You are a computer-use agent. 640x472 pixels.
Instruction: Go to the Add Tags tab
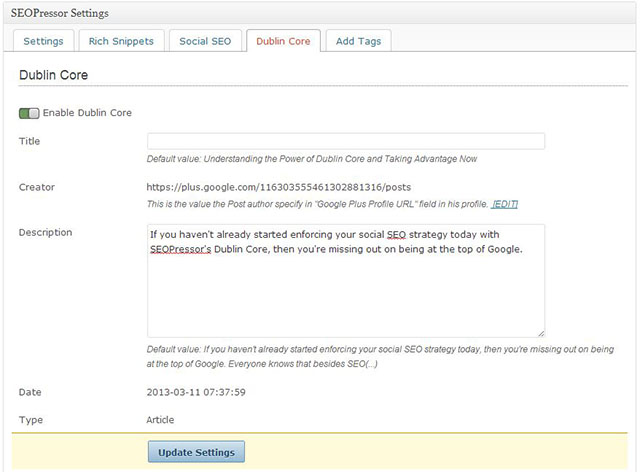pos(358,41)
